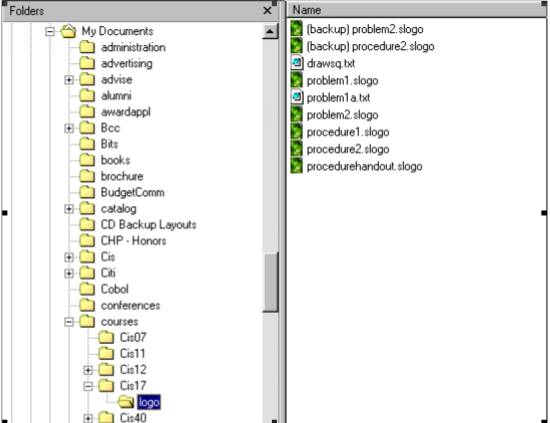Collapse the My Documents tree node
The height and width of the screenshot is (423, 550).
pyautogui.click(x=50, y=32)
